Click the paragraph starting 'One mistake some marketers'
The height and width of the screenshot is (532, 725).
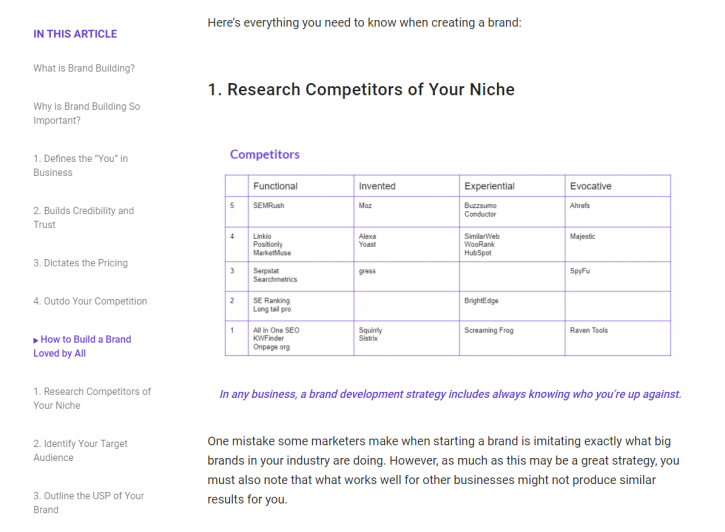coord(443,470)
